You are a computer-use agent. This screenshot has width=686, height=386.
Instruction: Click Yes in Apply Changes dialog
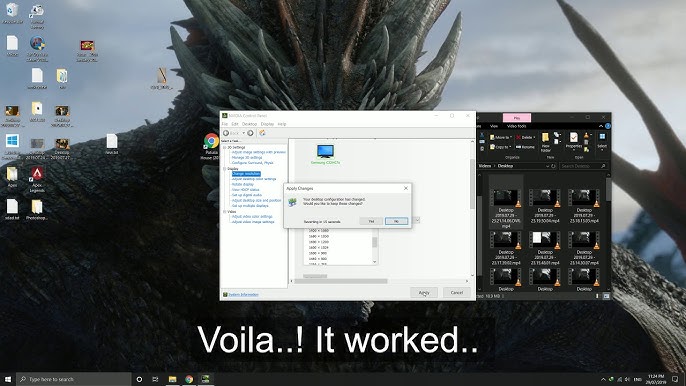tap(371, 221)
